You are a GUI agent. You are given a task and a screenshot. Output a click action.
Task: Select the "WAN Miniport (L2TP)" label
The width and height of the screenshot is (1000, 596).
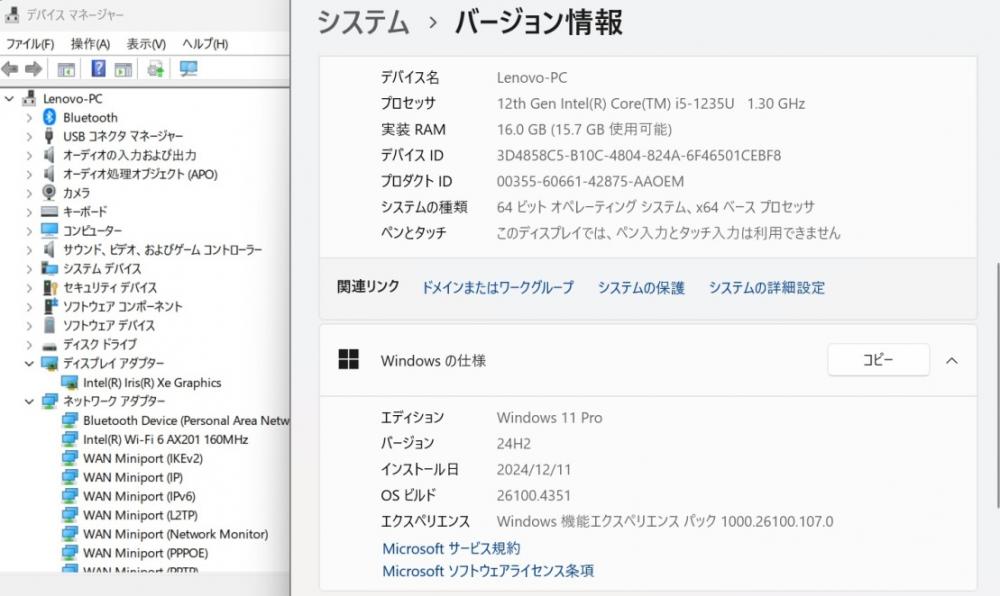(140, 515)
